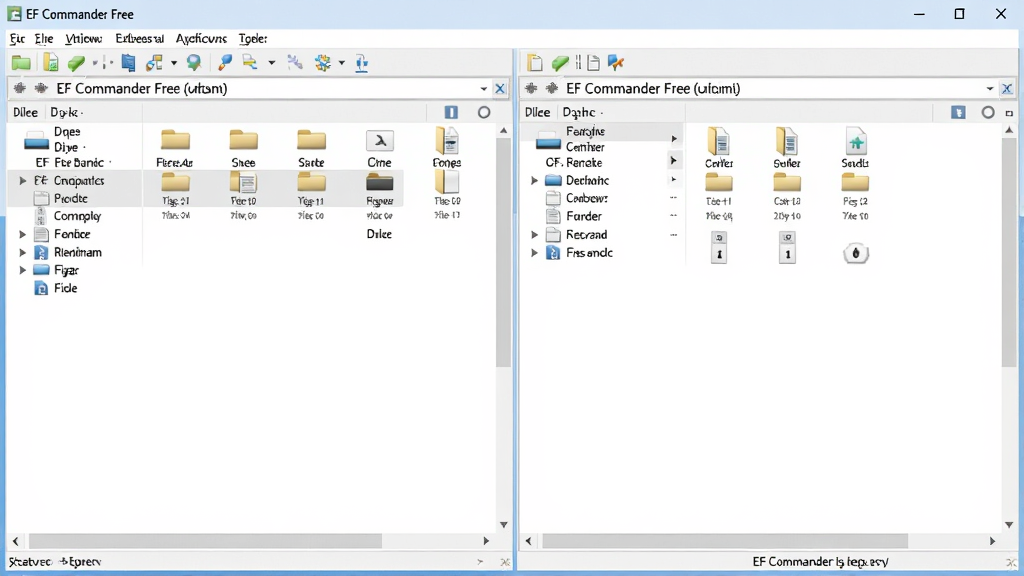Open the left pane path dropdown arrow
Screen dimensions: 1024x576
(x=483, y=89)
